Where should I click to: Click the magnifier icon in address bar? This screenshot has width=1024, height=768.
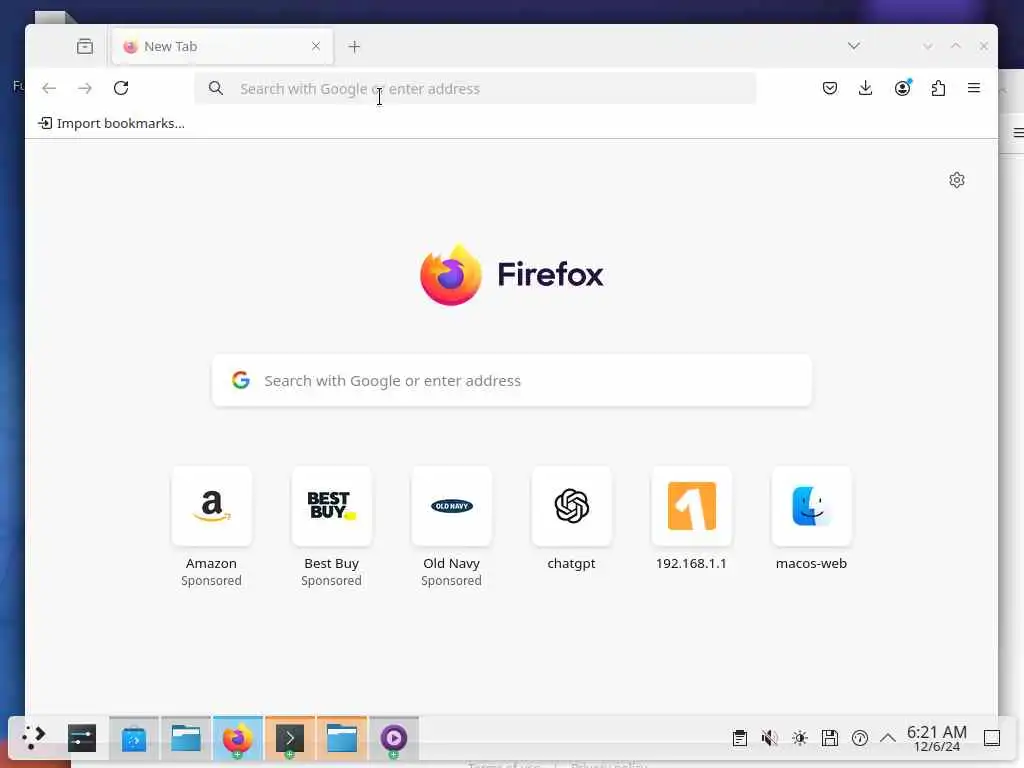[216, 88]
